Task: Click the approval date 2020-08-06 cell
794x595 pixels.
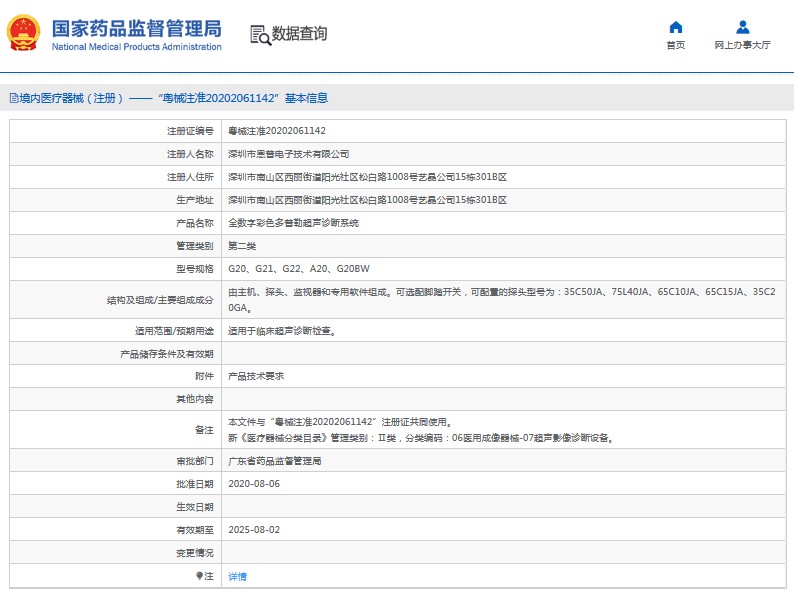Action: 503,484
